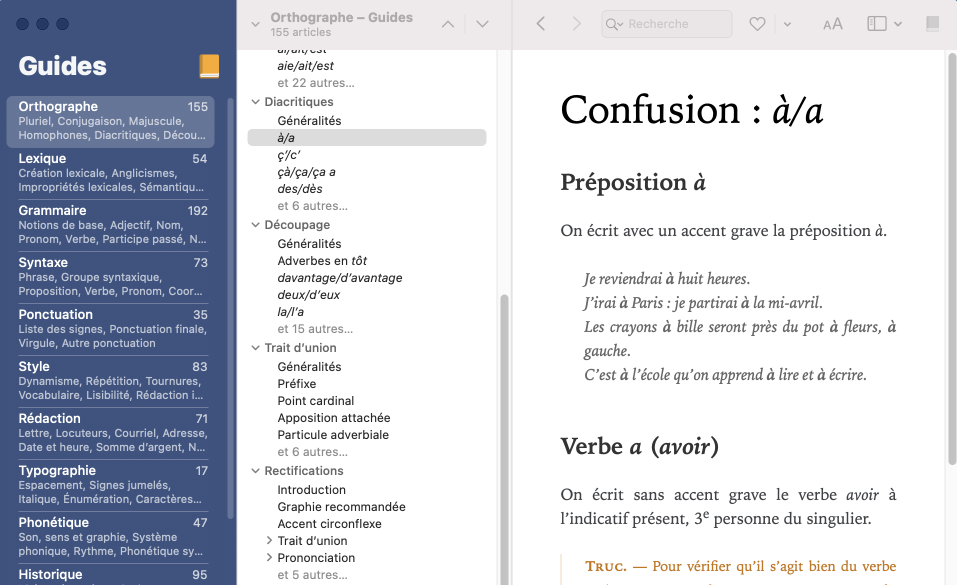
Task: Toggle the sidebar layout panel icon
Action: pos(878,24)
